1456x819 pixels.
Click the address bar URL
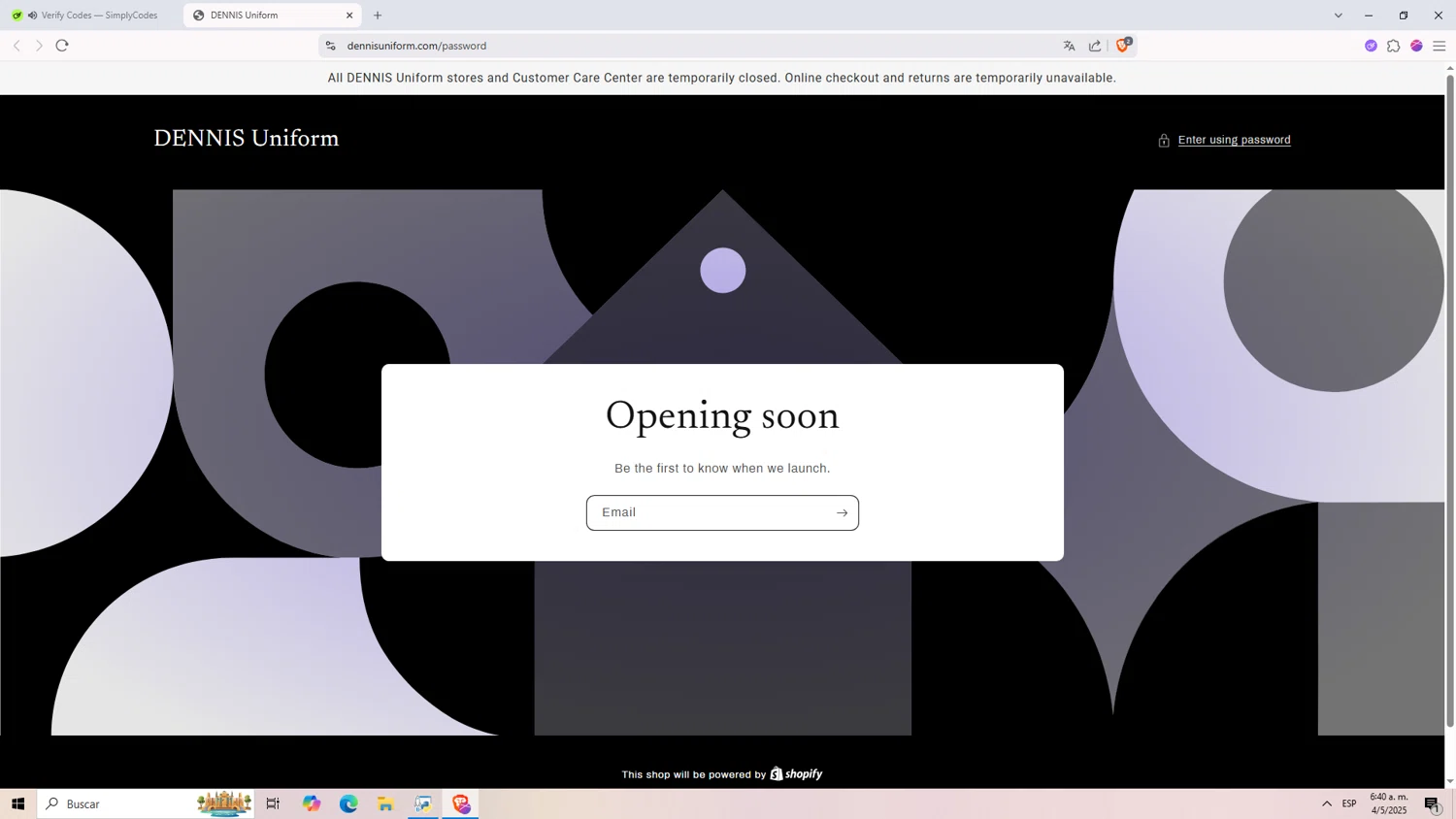416,46
